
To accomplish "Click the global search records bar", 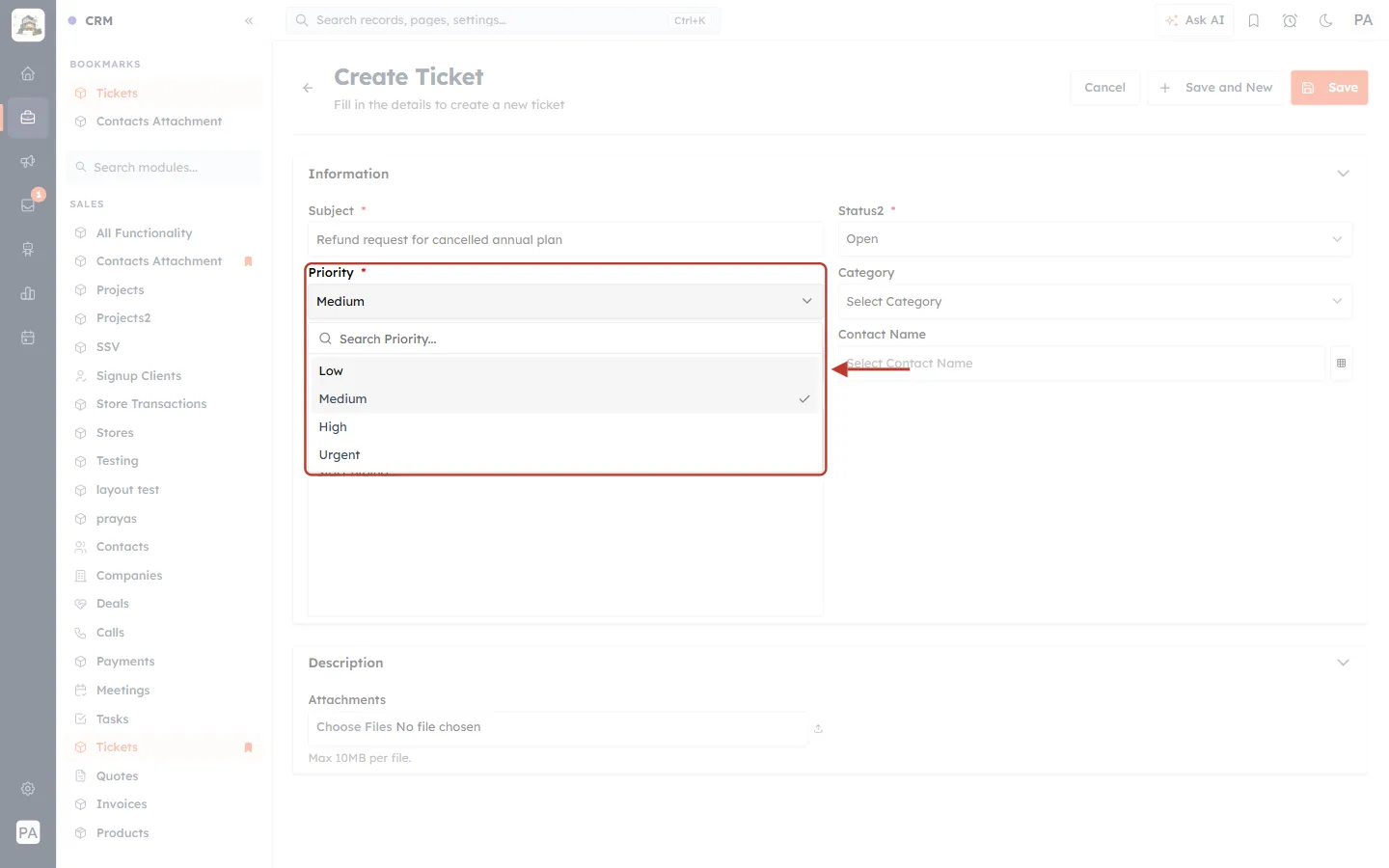I will click(503, 20).
